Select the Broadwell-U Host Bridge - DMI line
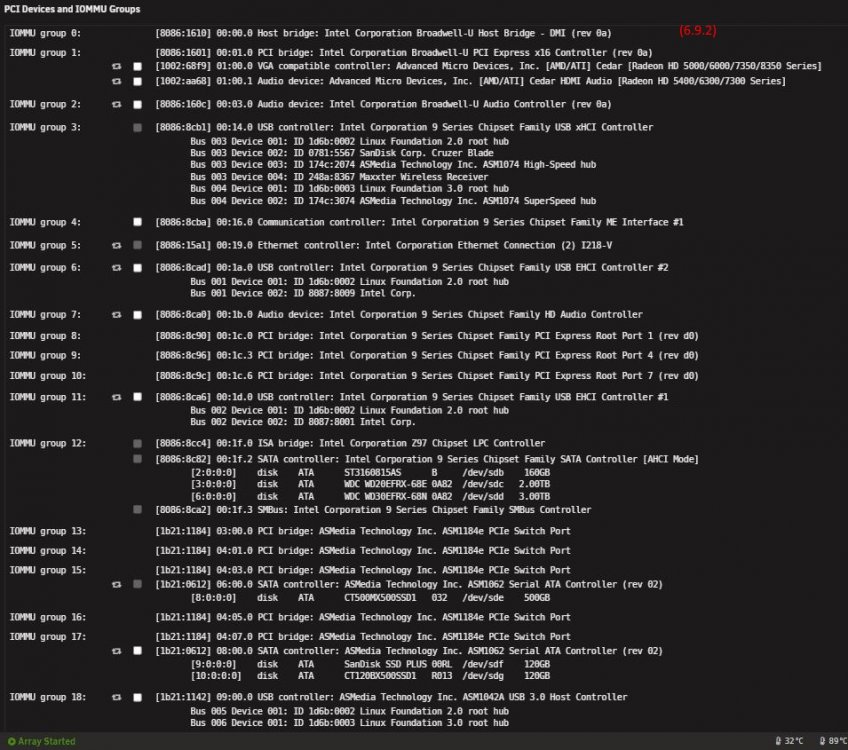This screenshot has width=848, height=750. point(383,34)
